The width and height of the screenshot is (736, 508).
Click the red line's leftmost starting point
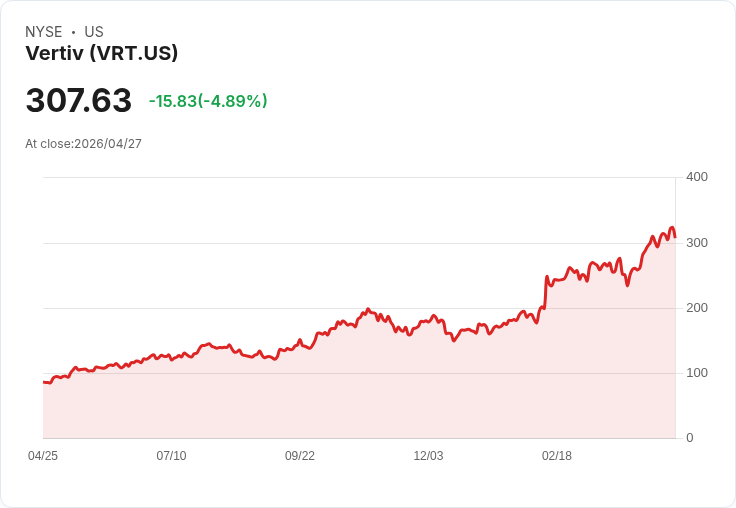[x=44, y=382]
